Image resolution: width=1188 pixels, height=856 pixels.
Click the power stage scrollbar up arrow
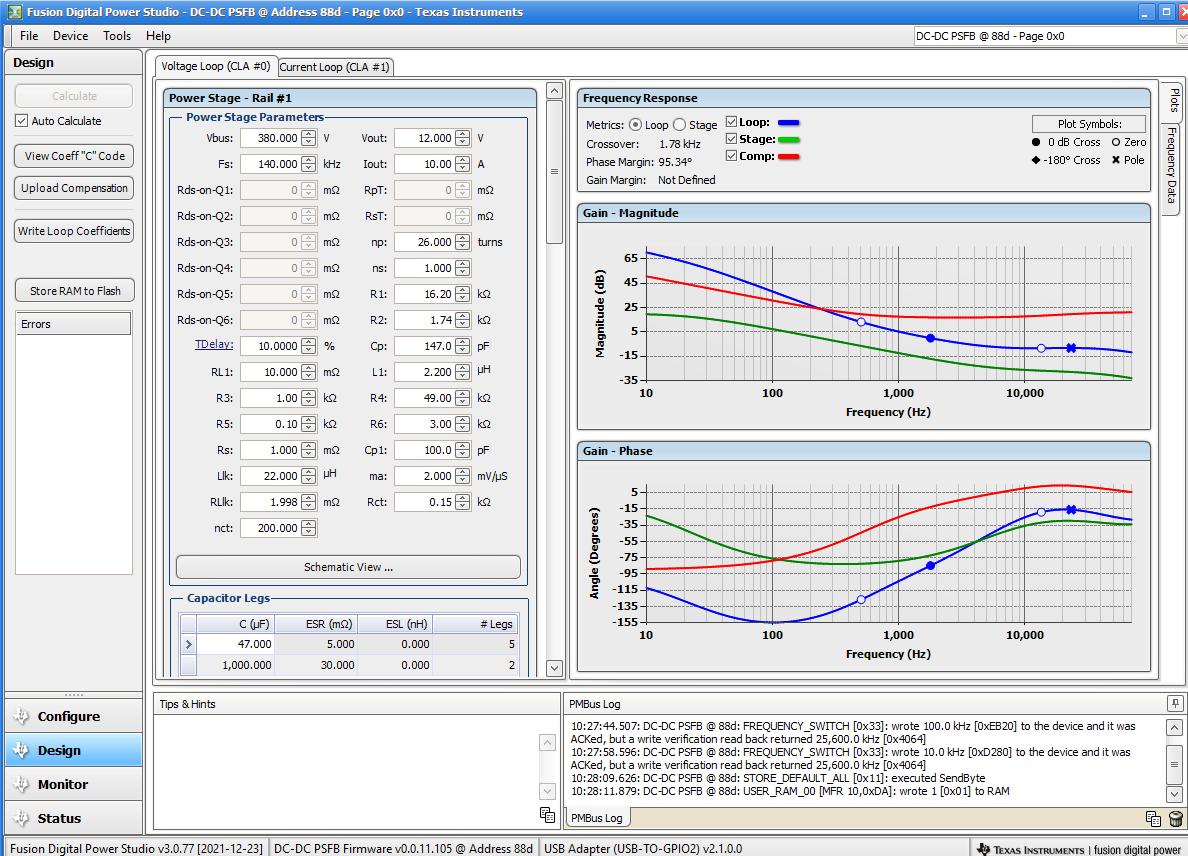(x=555, y=91)
